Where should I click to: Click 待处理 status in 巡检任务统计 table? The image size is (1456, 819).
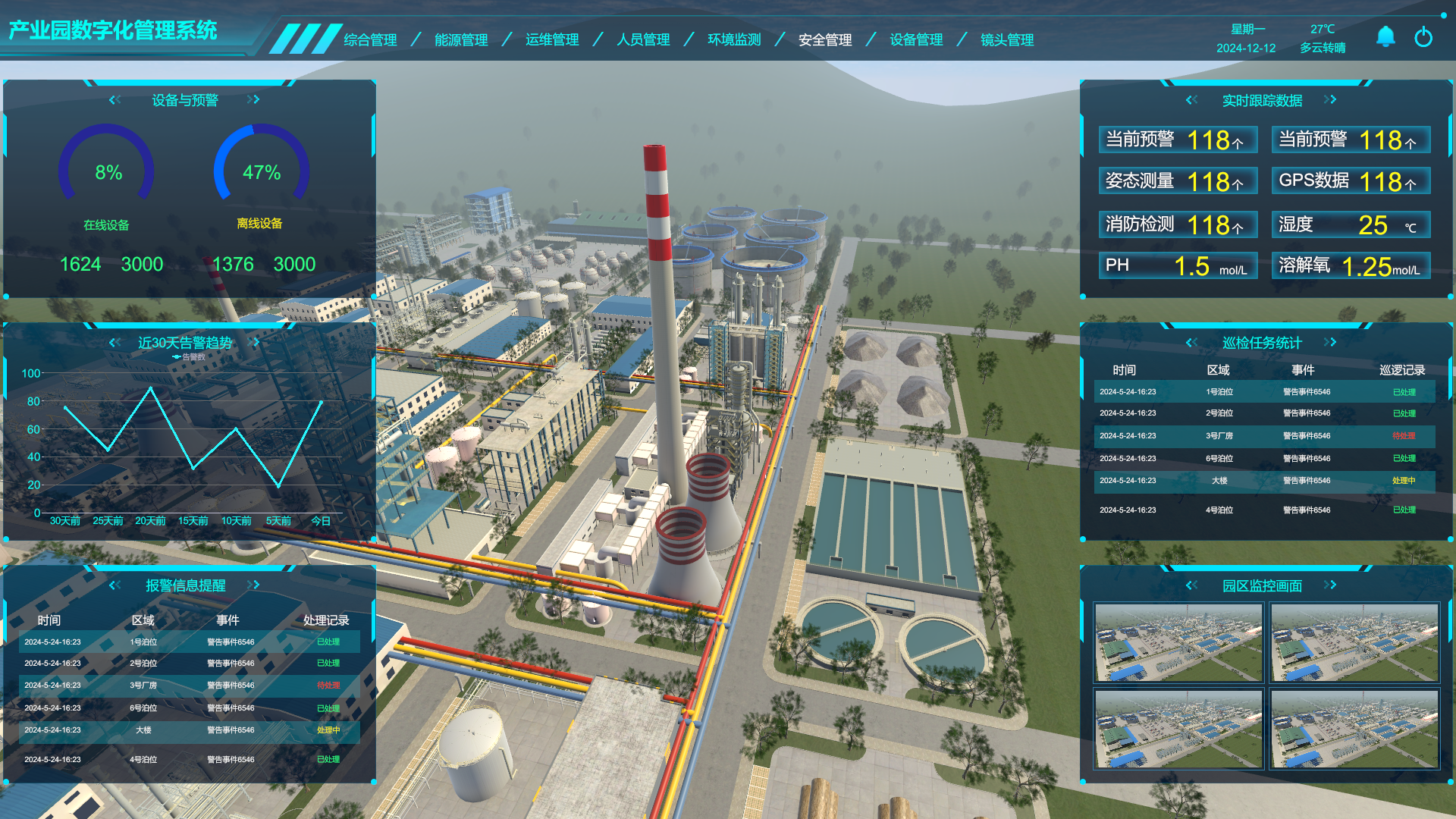click(1404, 436)
